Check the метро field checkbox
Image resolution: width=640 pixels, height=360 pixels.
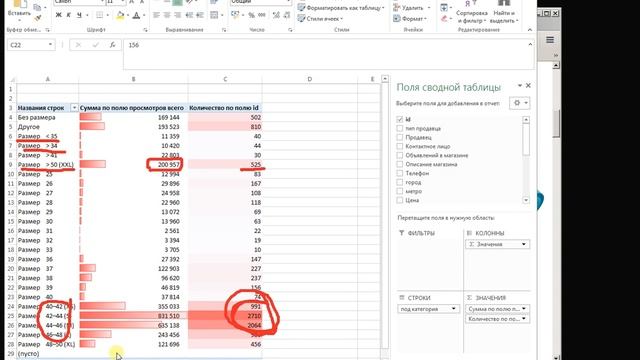pos(400,191)
